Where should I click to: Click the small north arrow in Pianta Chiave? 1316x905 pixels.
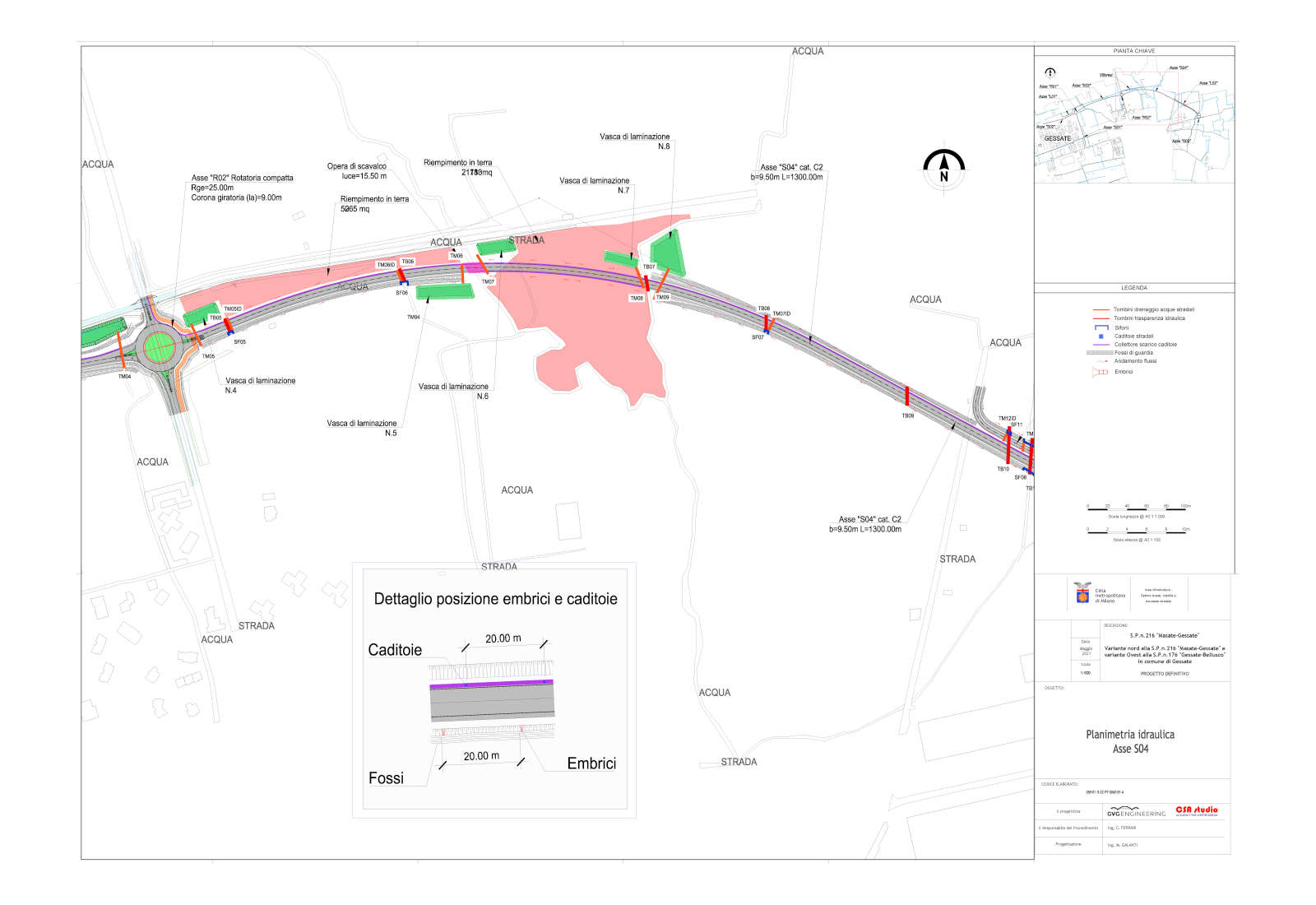coord(1050,73)
